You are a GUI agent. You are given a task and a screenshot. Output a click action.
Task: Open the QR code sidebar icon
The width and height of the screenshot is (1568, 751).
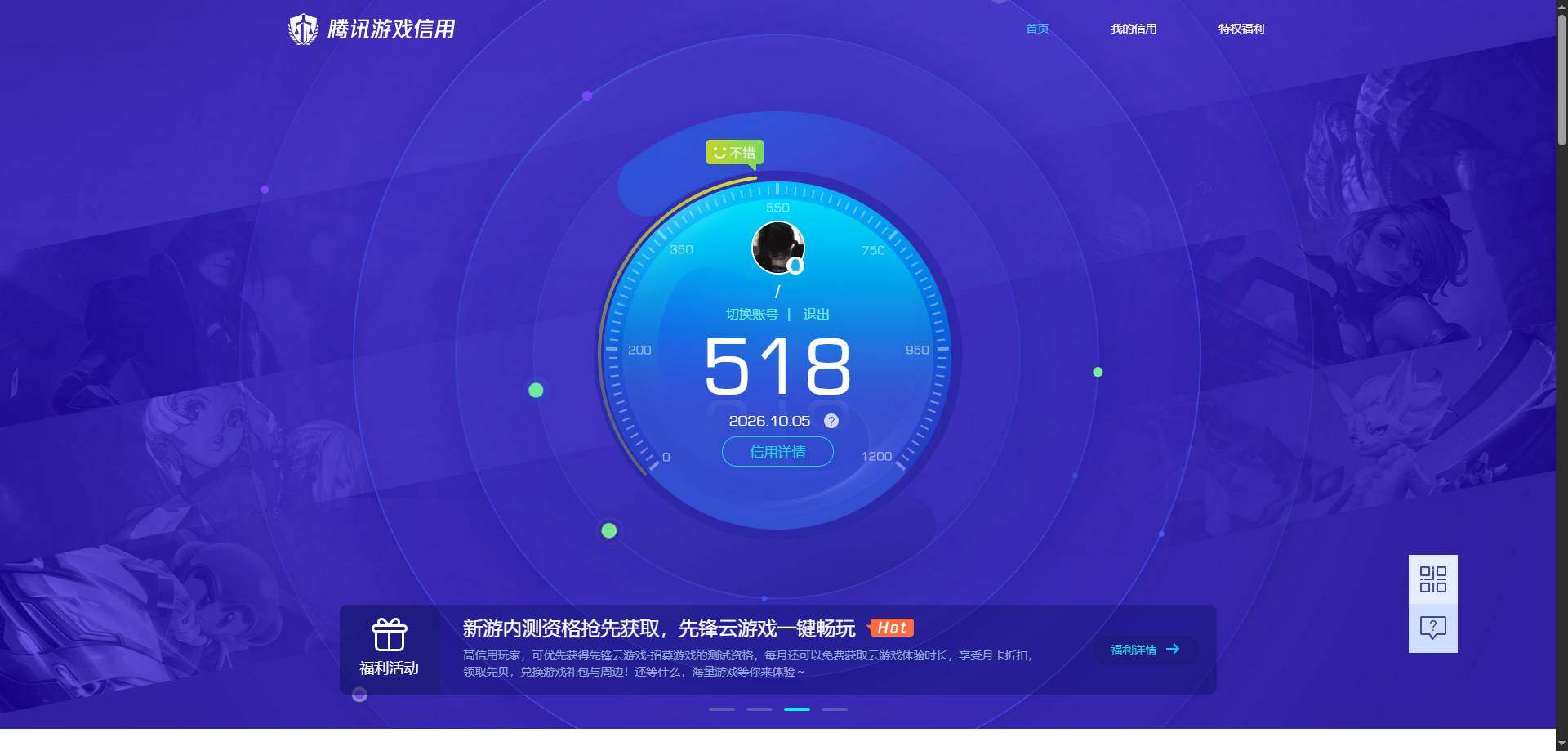coord(1433,579)
